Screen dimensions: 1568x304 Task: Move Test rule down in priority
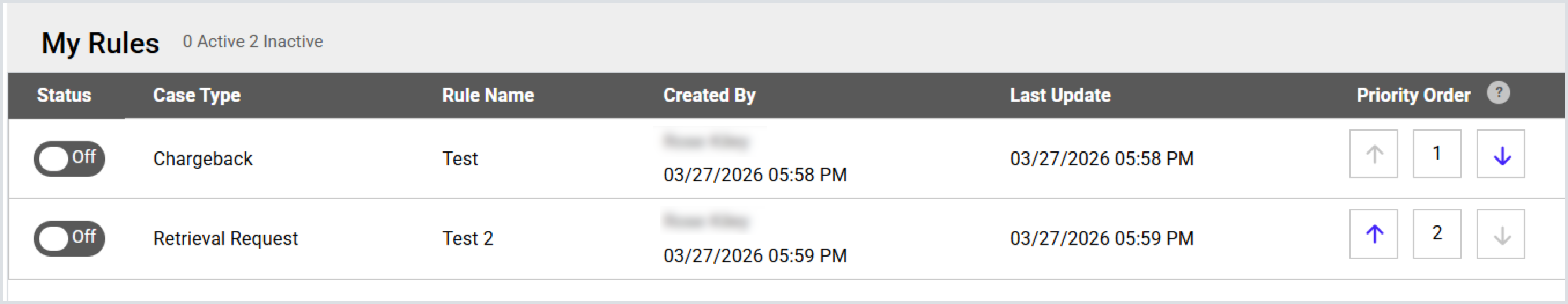point(1500,154)
